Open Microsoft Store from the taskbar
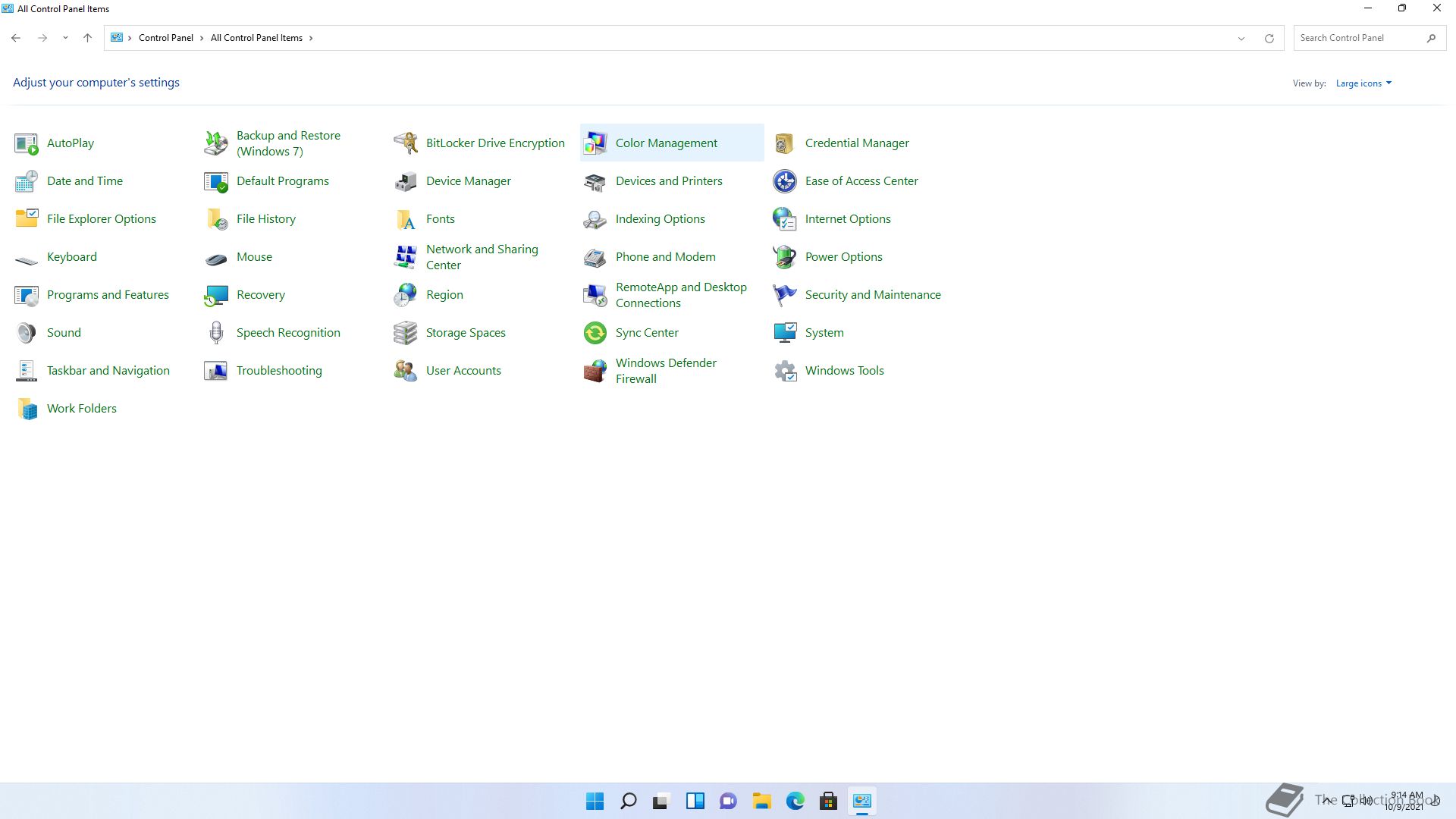 [829, 801]
